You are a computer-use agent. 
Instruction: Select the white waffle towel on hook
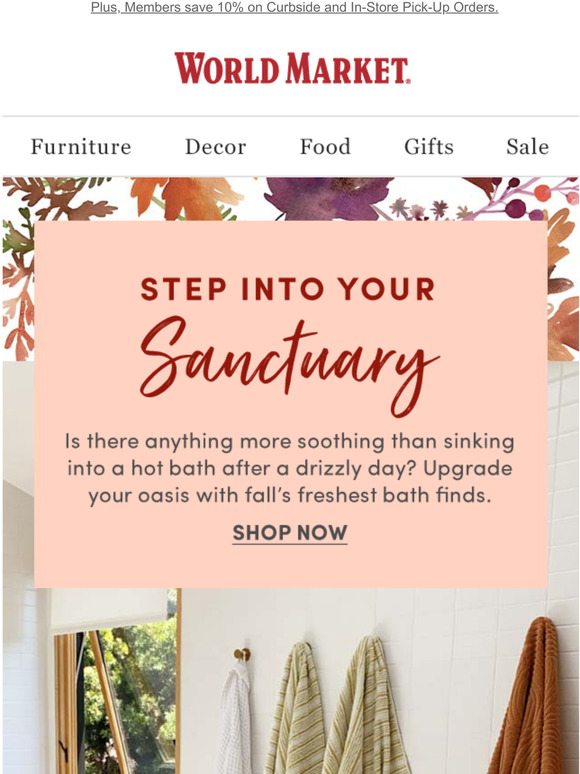235,719
